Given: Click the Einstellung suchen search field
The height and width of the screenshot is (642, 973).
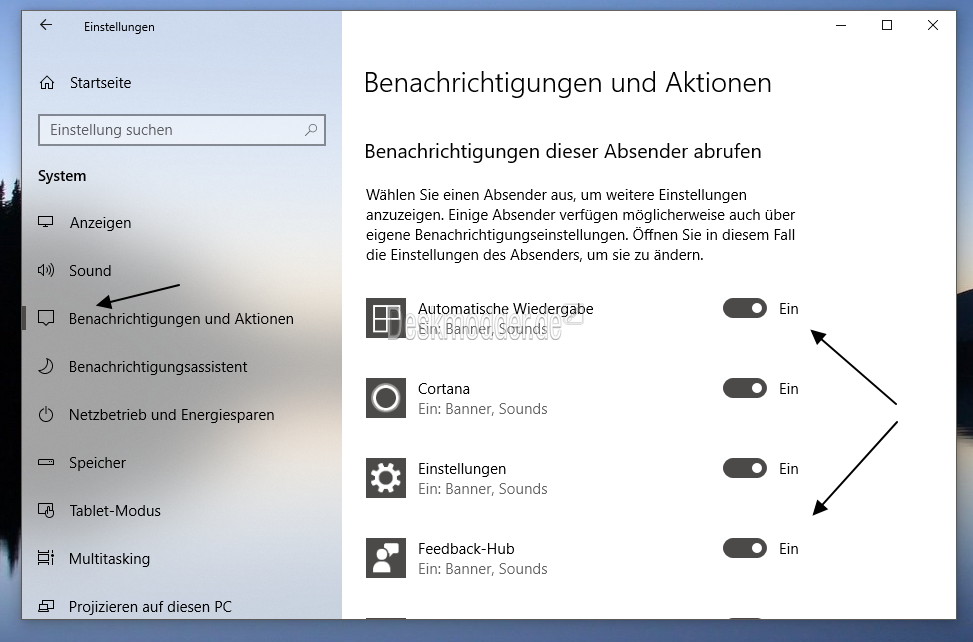Looking at the screenshot, I should coord(182,130).
